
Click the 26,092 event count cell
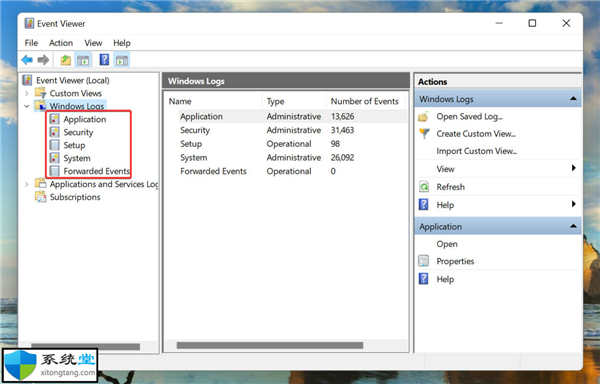coord(342,158)
